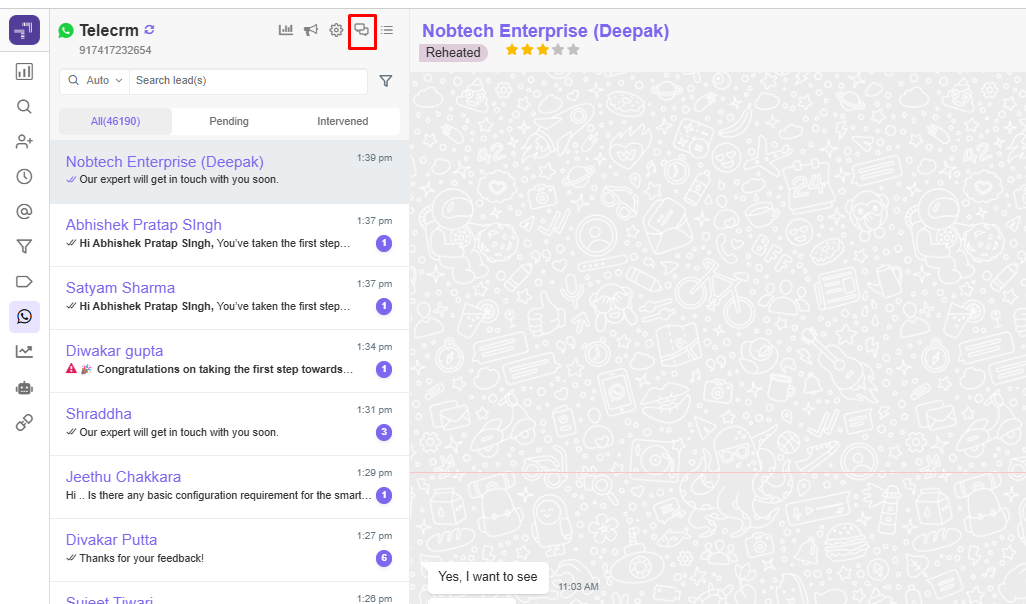Switch to the Pending tab

tap(229, 122)
